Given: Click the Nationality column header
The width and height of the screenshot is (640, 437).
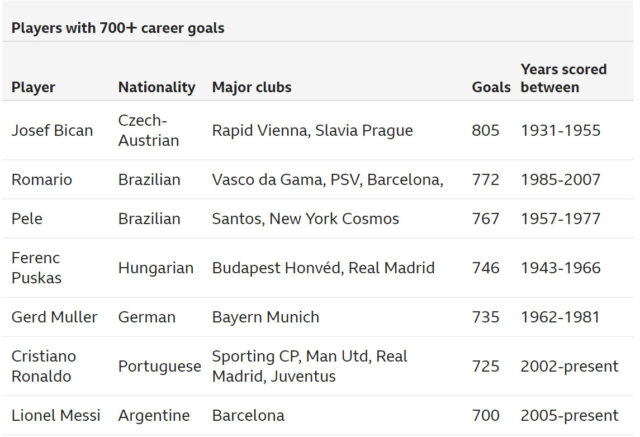Looking at the screenshot, I should tap(157, 87).
